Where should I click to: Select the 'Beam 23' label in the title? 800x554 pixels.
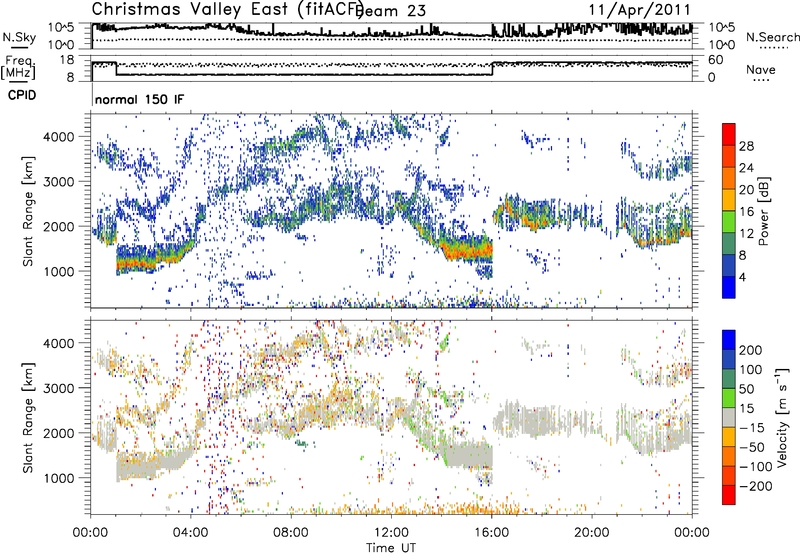pos(389,11)
